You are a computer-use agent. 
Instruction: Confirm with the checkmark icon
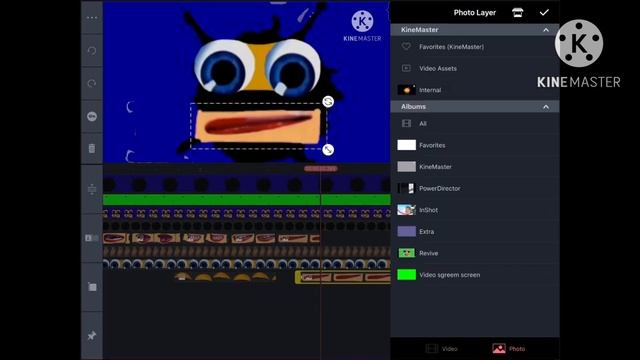tap(544, 13)
